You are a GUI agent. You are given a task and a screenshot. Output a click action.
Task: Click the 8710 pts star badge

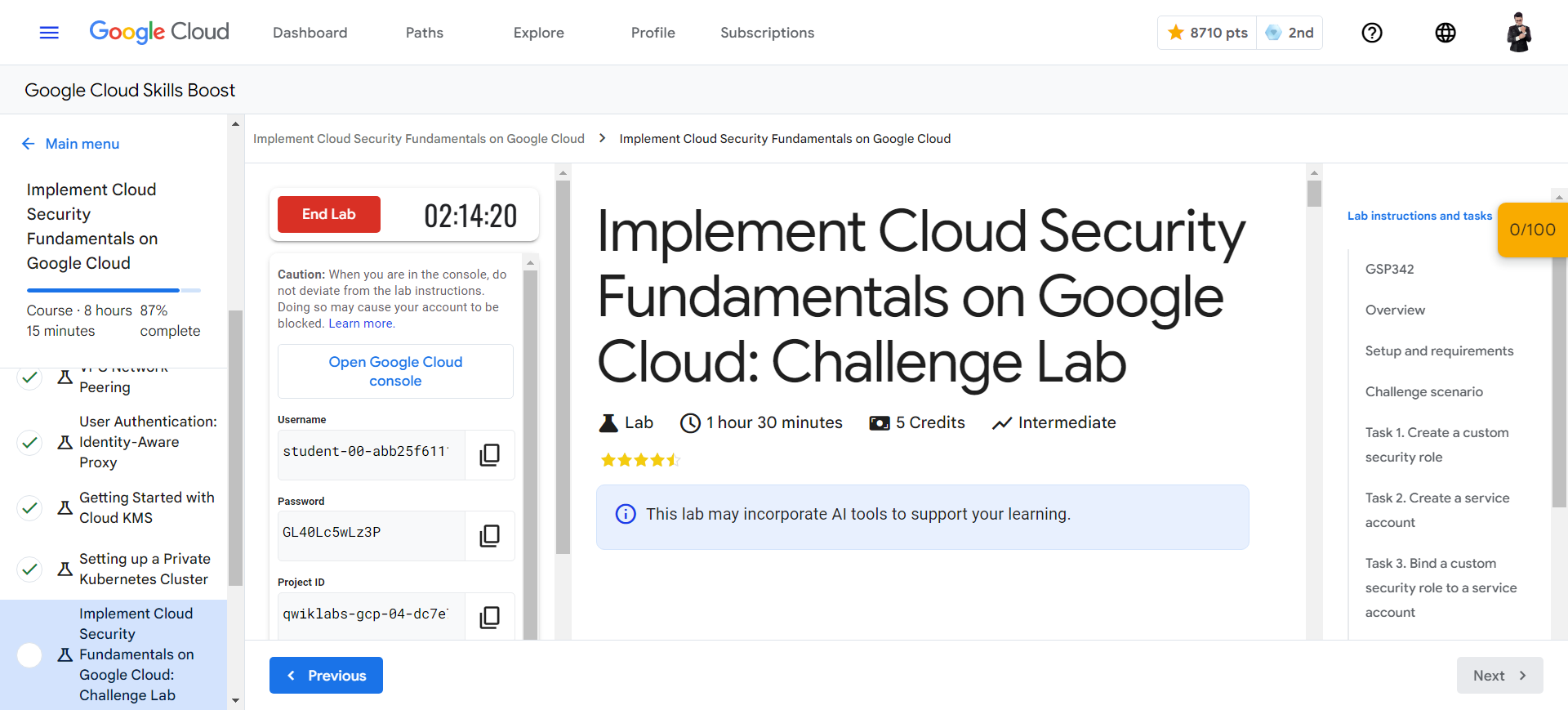click(x=1207, y=33)
